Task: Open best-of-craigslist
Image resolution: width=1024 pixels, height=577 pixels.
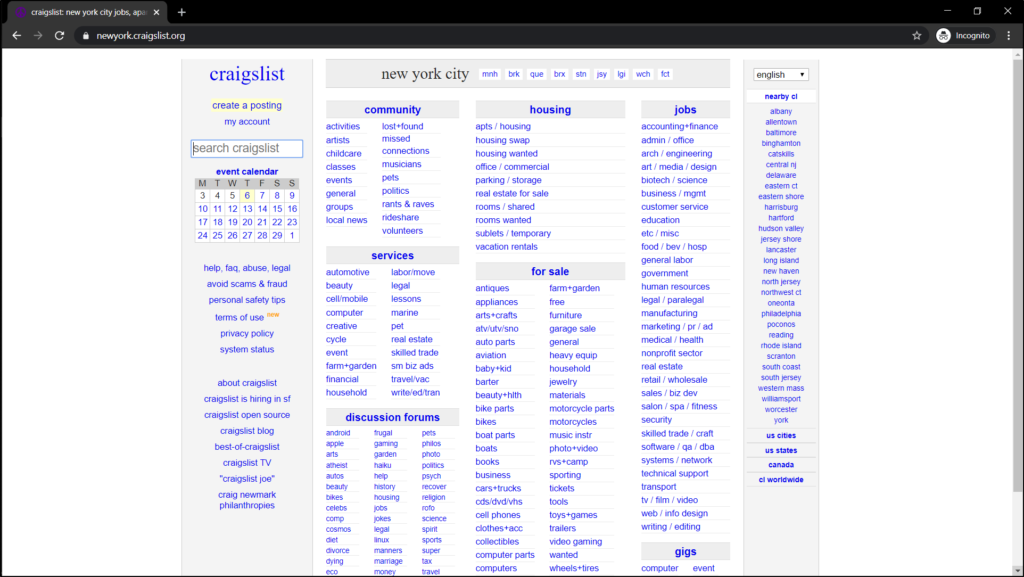Action: pos(246,446)
